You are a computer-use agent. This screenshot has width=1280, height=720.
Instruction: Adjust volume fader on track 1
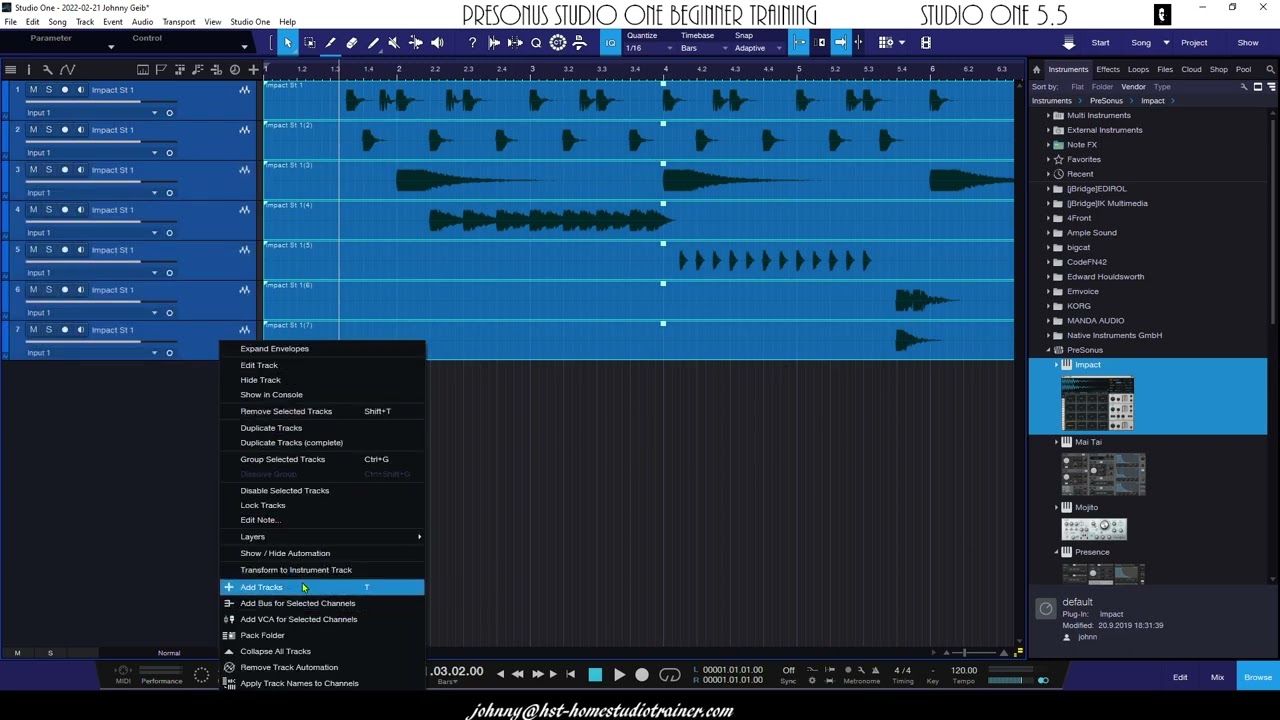point(100,101)
